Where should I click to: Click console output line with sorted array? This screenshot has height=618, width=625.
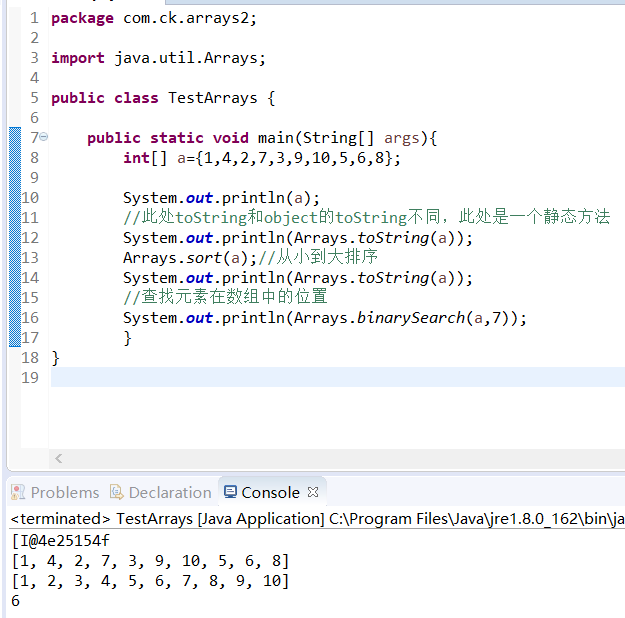coord(150,581)
